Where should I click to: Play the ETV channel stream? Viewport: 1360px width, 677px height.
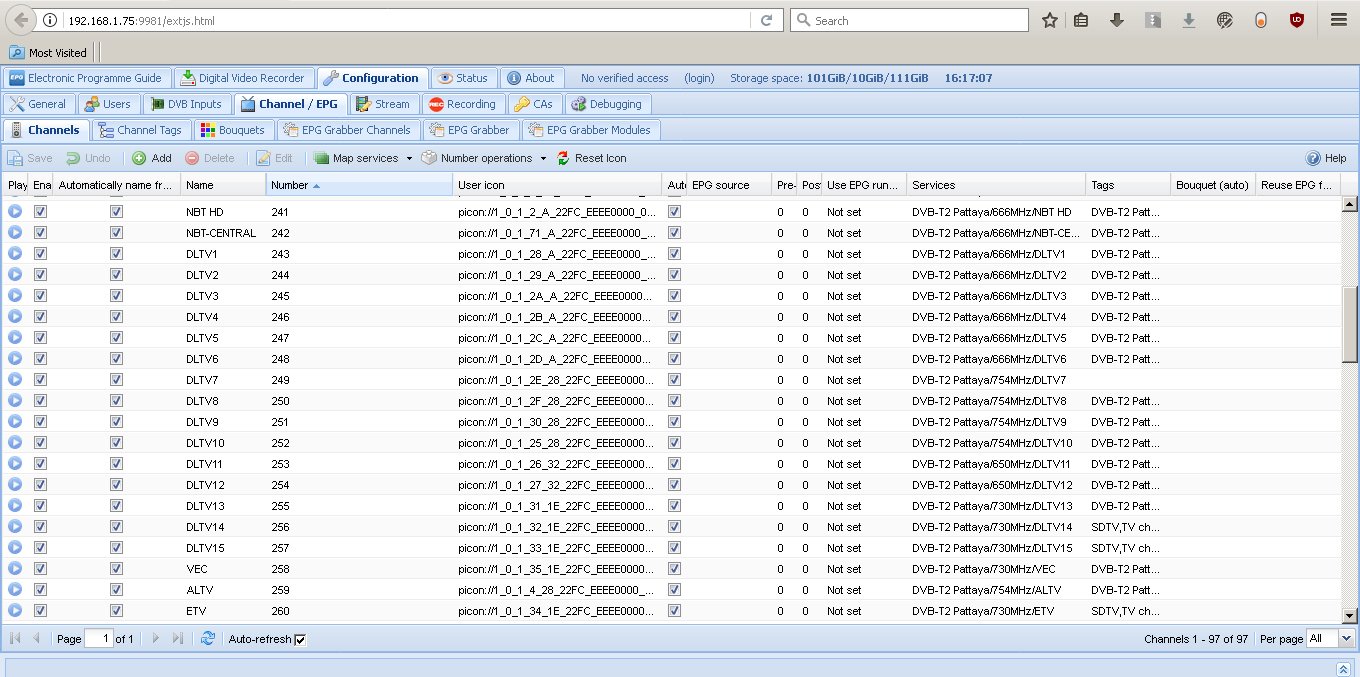[x=15, y=611]
